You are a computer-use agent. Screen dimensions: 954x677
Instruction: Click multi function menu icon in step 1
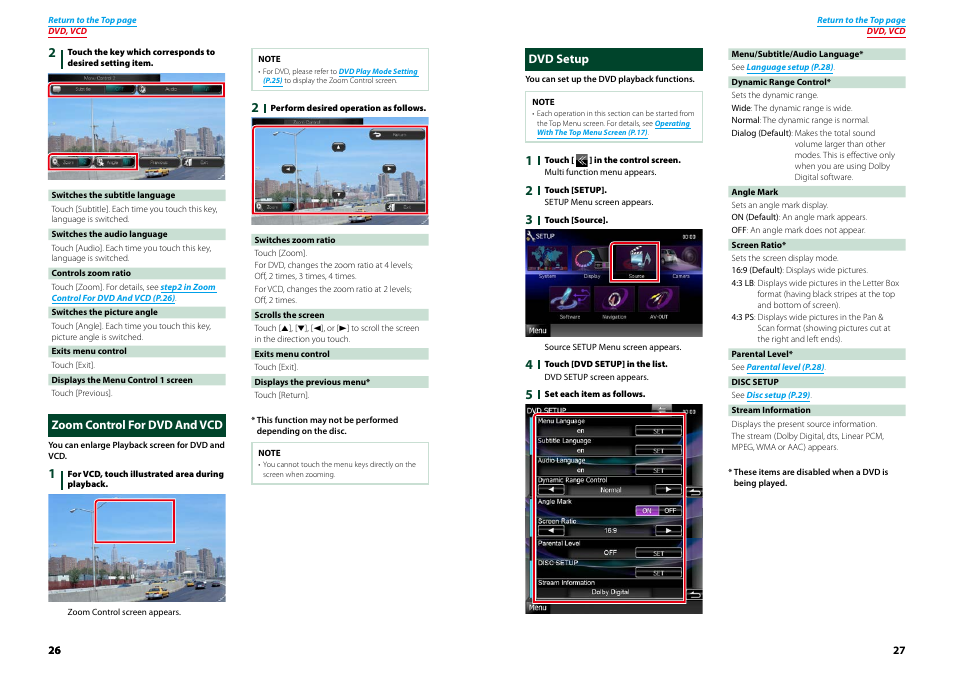(582, 161)
